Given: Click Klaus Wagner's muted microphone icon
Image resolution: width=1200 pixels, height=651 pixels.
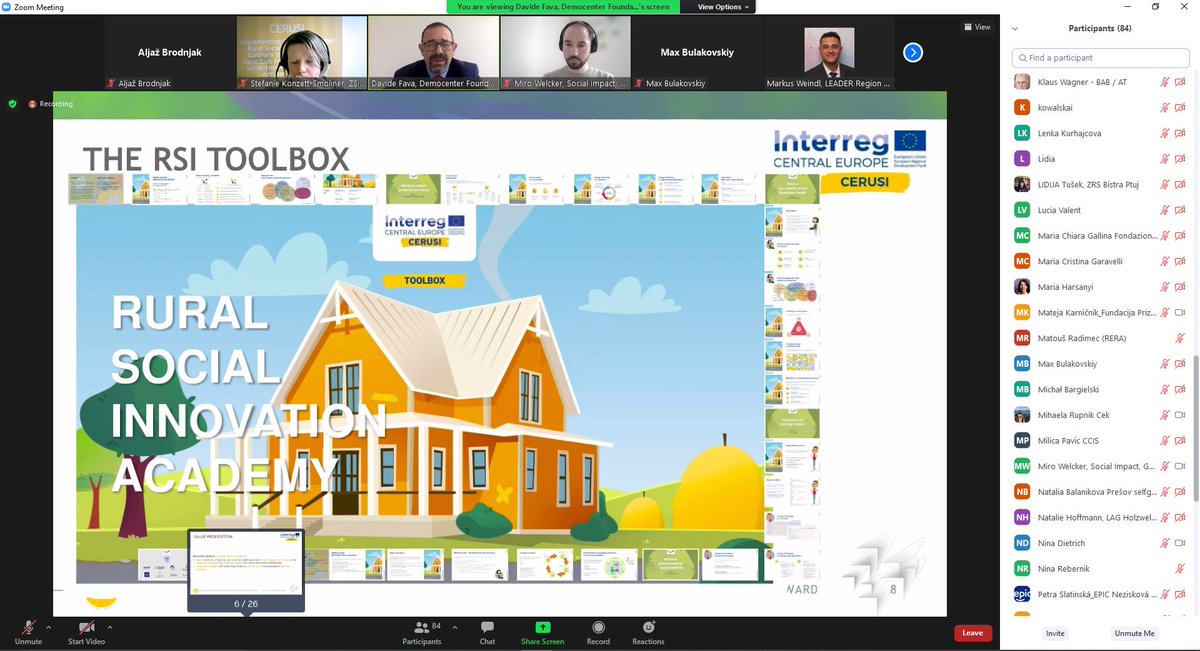Looking at the screenshot, I should [1165, 82].
